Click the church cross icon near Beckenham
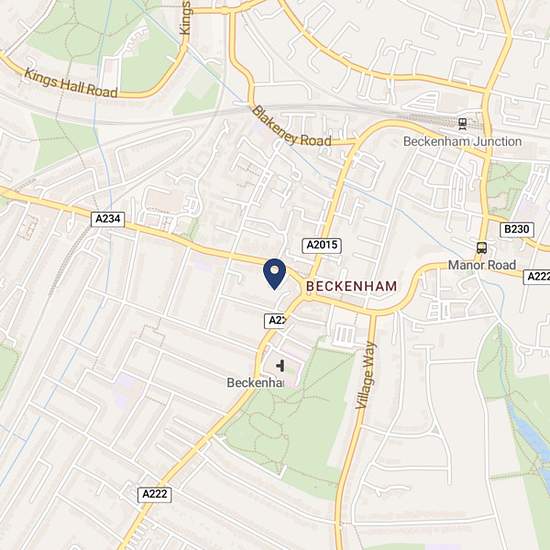The image size is (550, 550). click(280, 366)
